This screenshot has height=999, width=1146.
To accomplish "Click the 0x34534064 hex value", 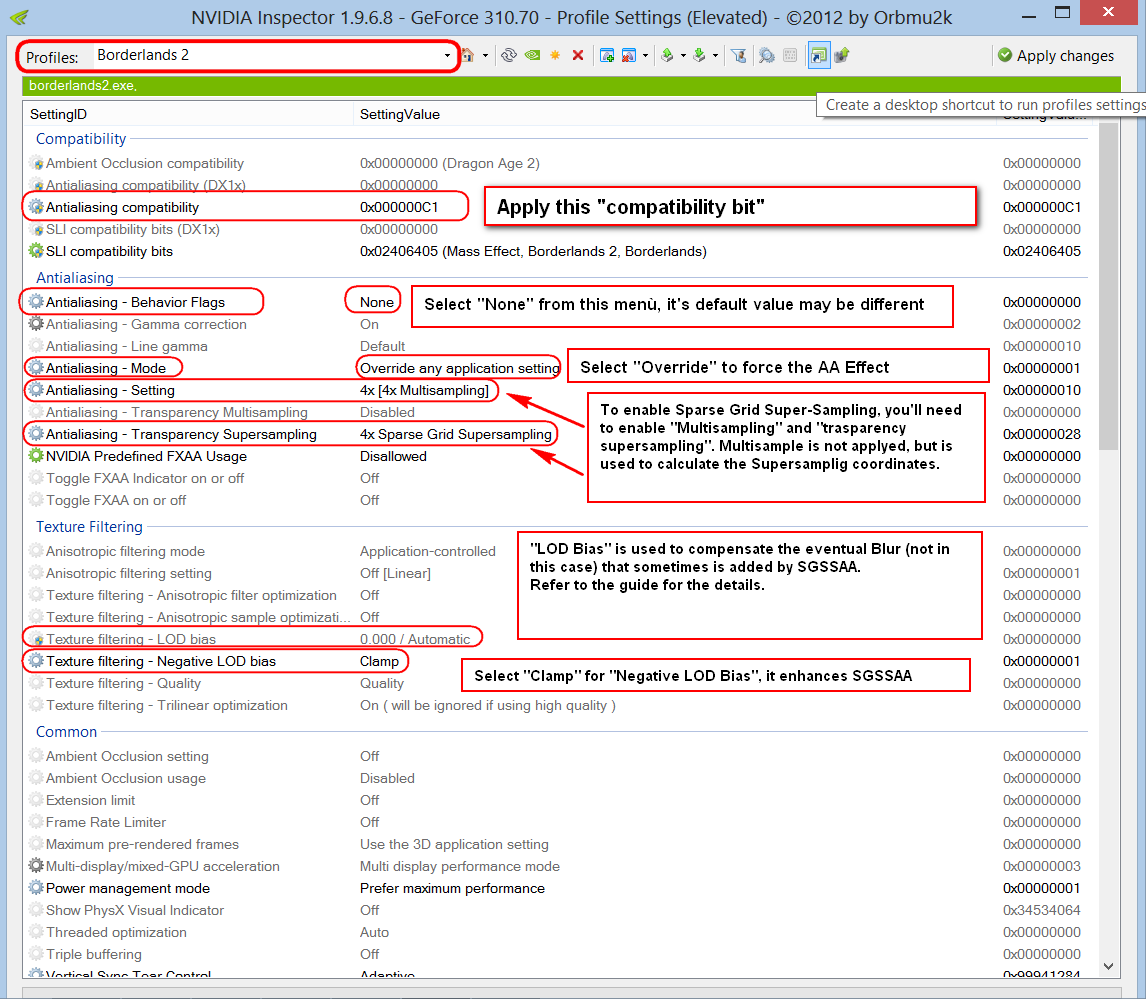I will (1041, 910).
